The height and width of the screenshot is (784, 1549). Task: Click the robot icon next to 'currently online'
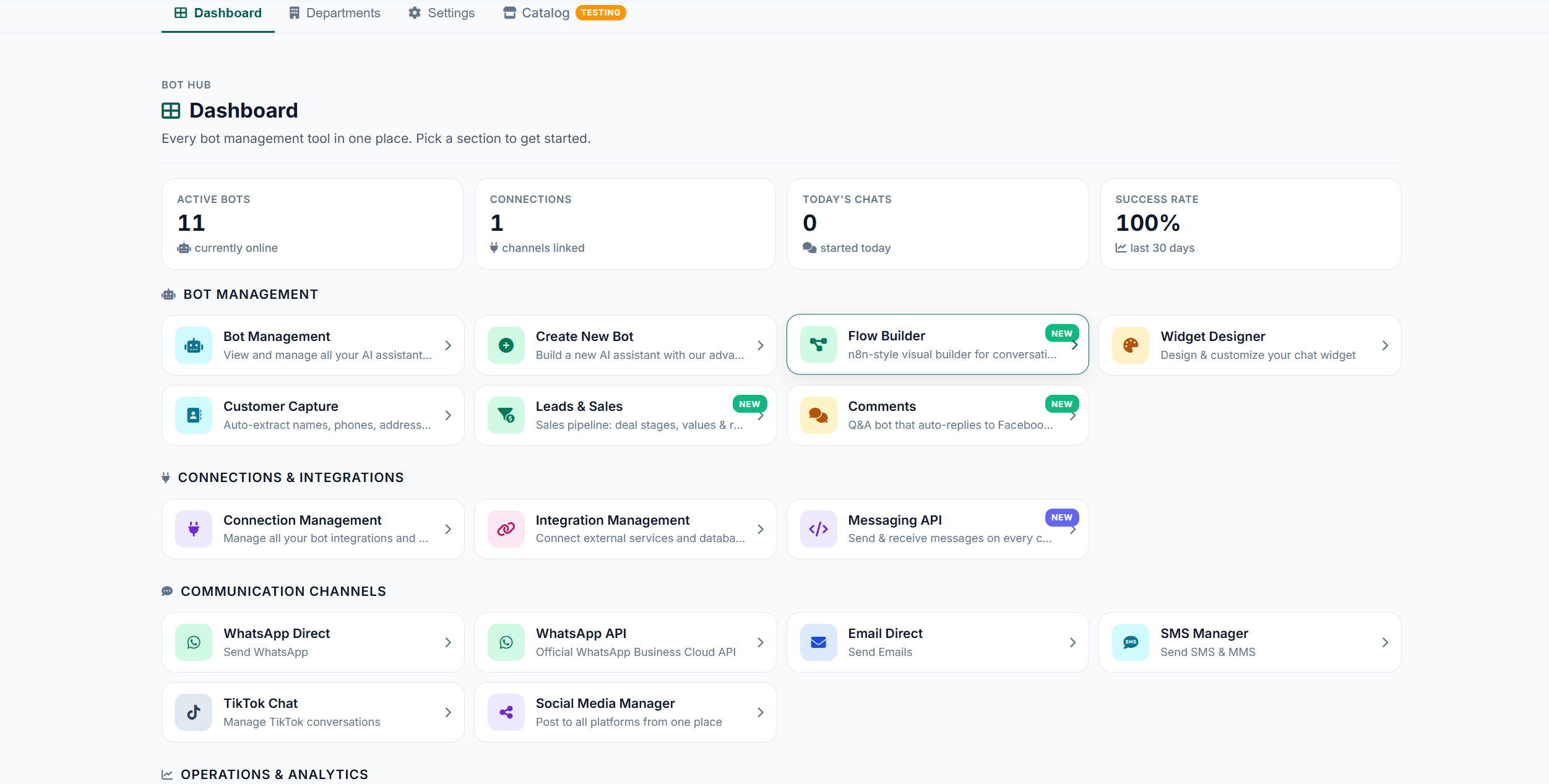pyautogui.click(x=184, y=248)
